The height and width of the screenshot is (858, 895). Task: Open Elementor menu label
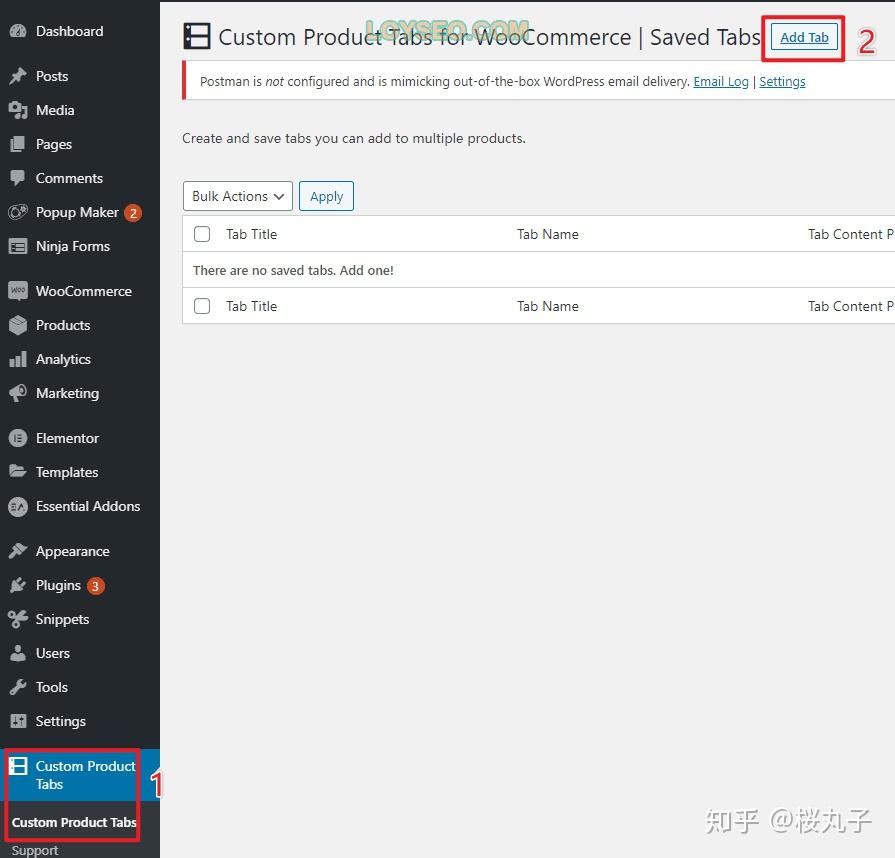[67, 438]
